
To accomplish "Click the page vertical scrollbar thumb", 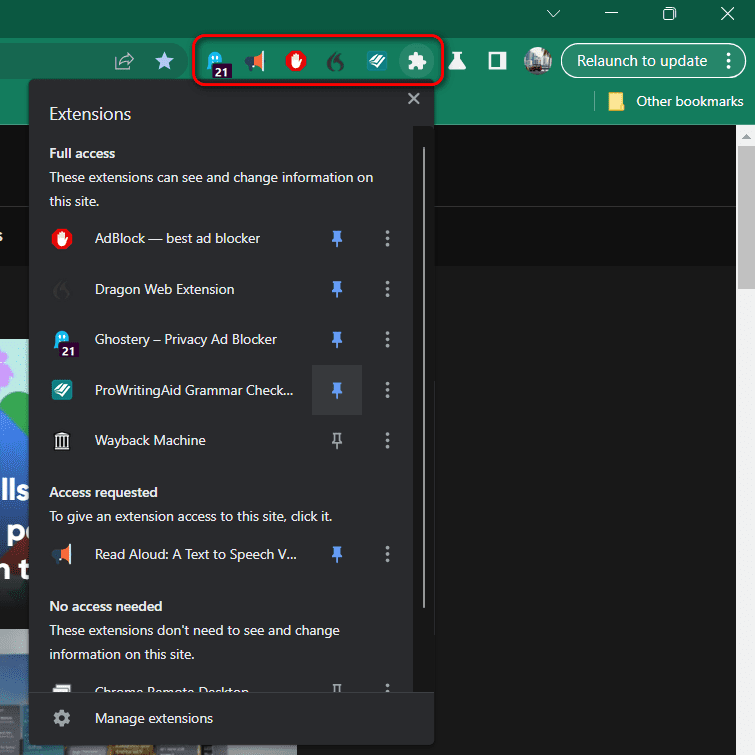I will (746, 218).
